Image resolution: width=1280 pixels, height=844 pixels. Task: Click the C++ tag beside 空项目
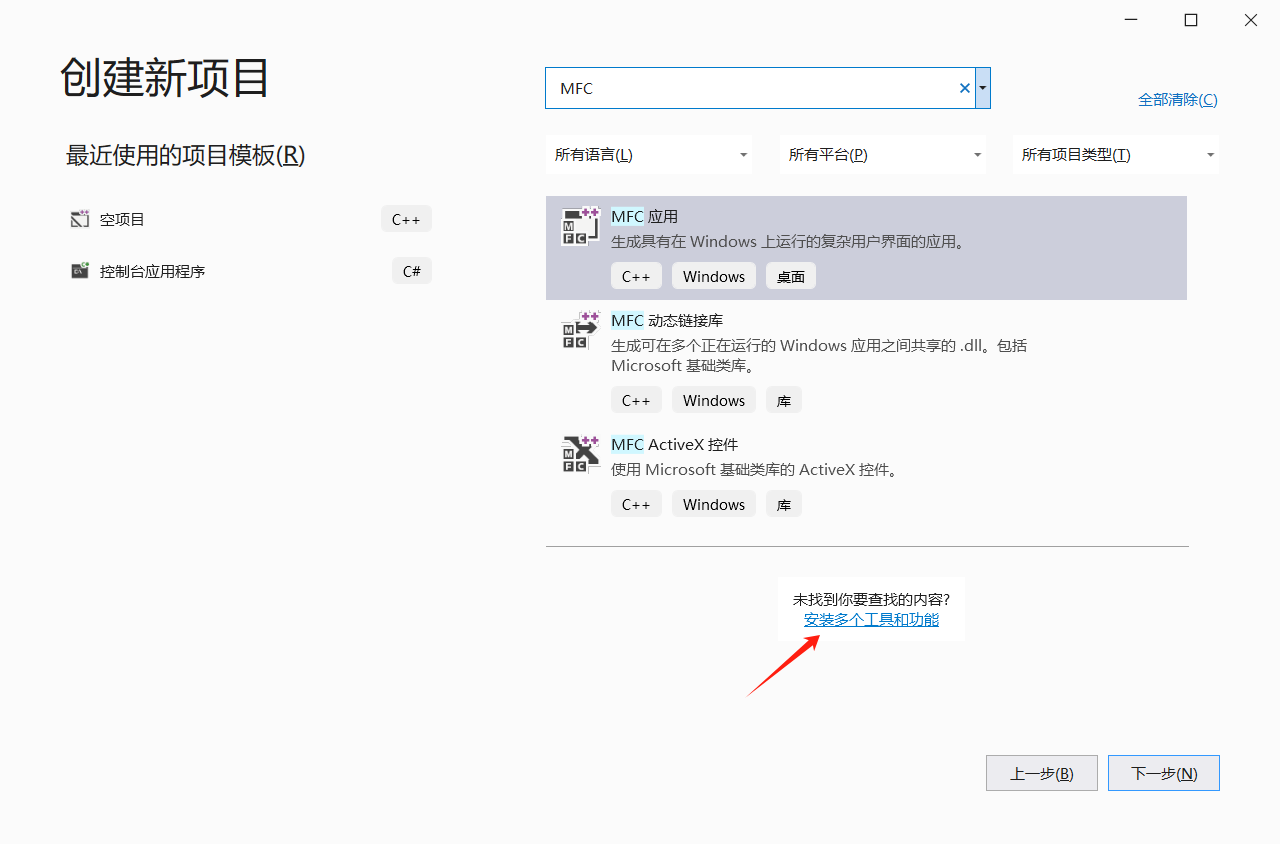(406, 219)
